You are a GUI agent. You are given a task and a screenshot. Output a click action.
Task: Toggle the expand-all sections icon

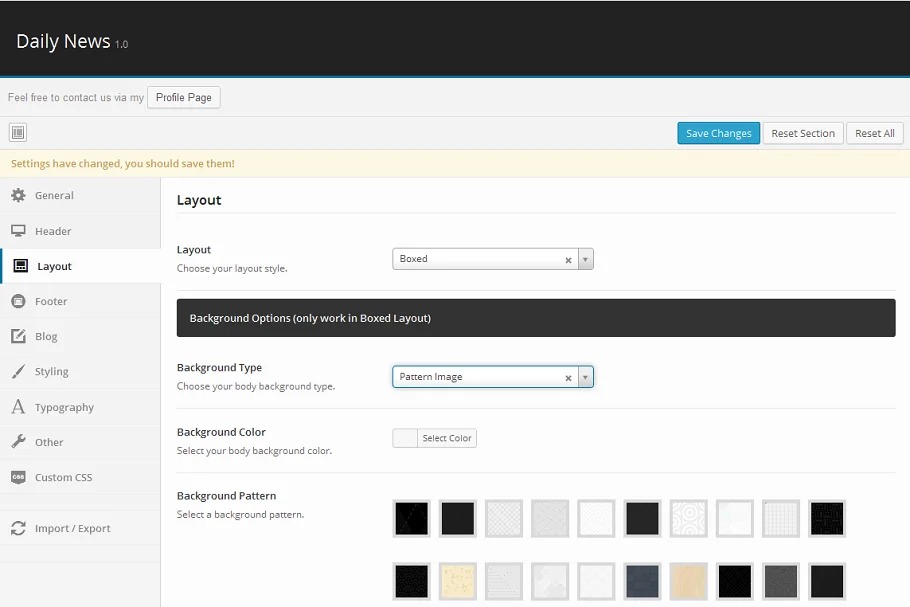(x=18, y=133)
